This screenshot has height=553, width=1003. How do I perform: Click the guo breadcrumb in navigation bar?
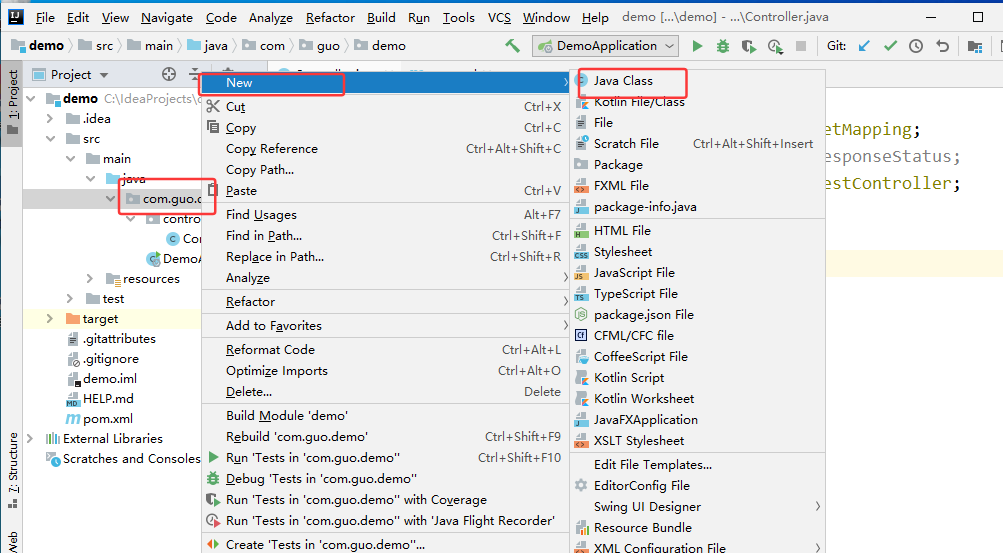(320, 46)
